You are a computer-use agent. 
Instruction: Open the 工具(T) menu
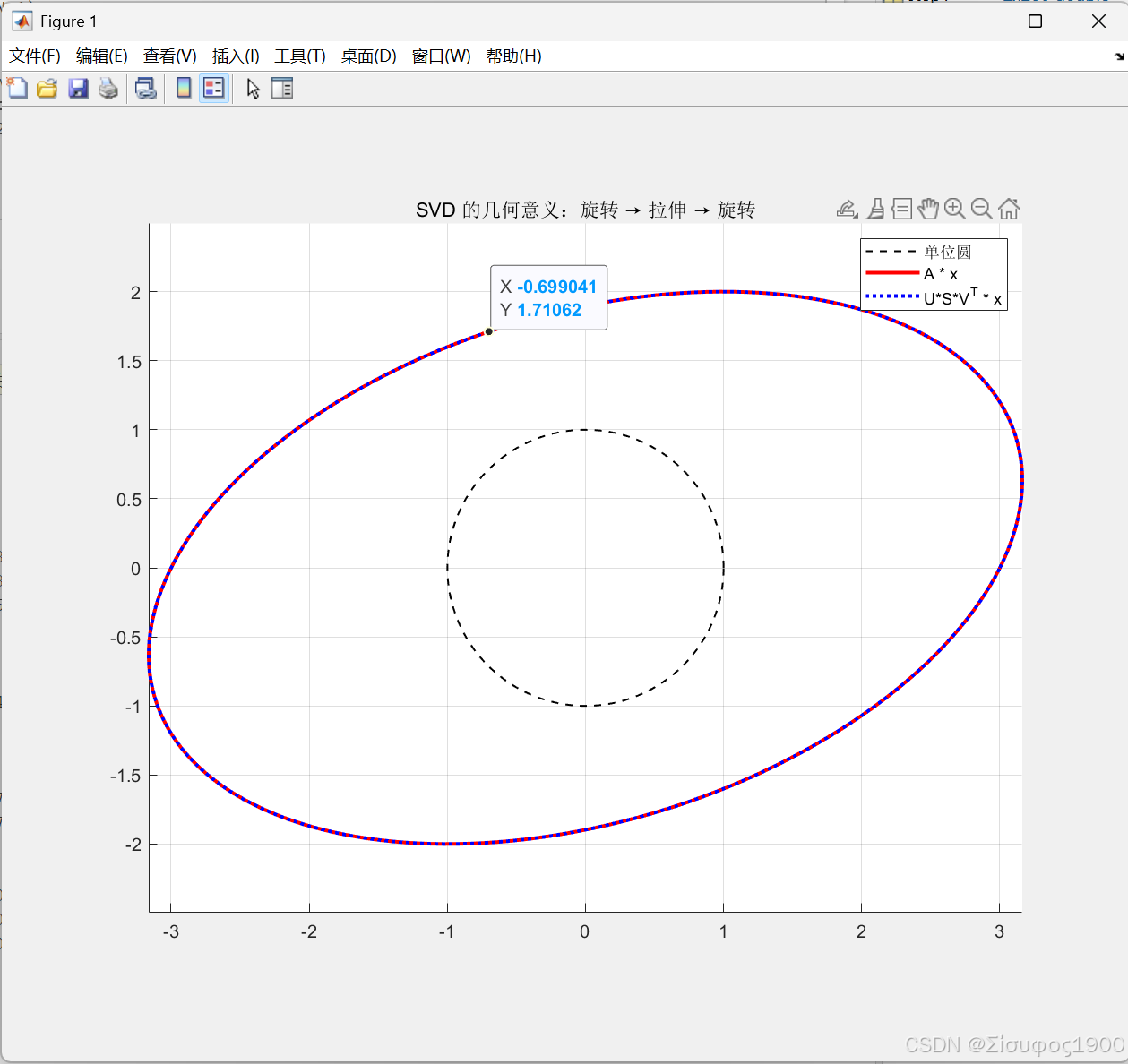pos(299,56)
